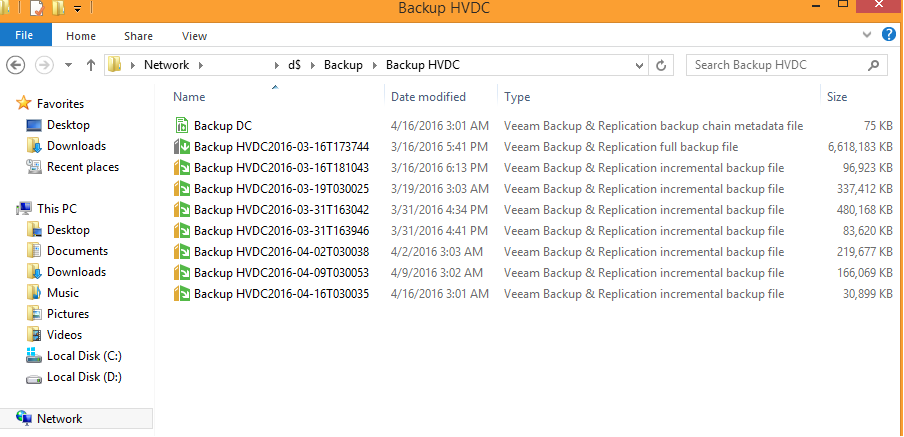904x437 pixels.
Task: Click New folder icon in quick access toolbar
Action: pyautogui.click(x=58, y=8)
